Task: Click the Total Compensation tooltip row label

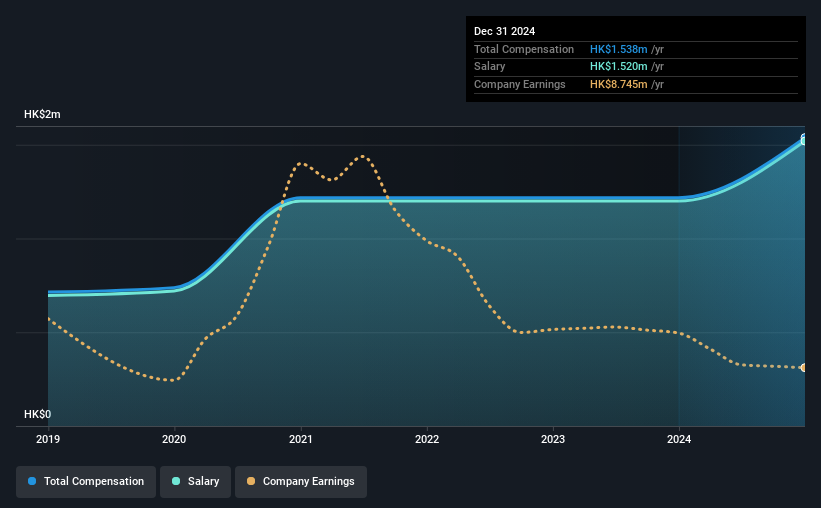Action: point(524,49)
